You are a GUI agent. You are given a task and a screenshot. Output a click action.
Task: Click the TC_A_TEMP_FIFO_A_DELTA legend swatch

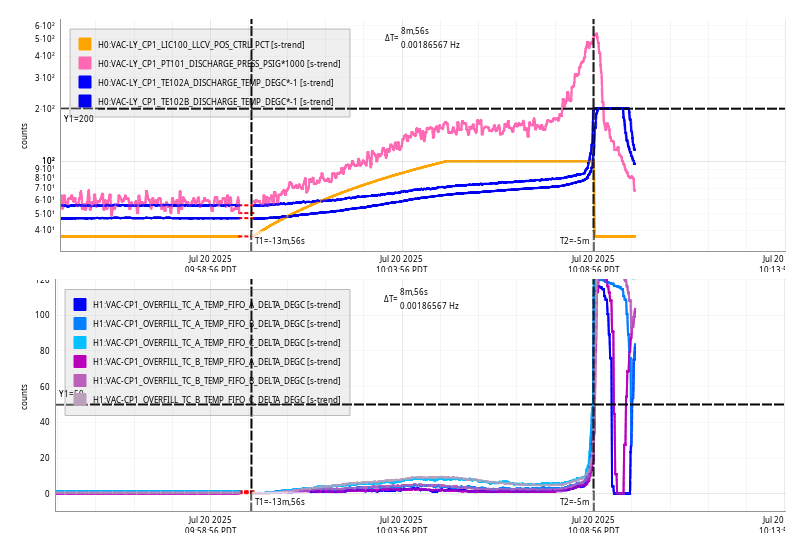point(80,304)
